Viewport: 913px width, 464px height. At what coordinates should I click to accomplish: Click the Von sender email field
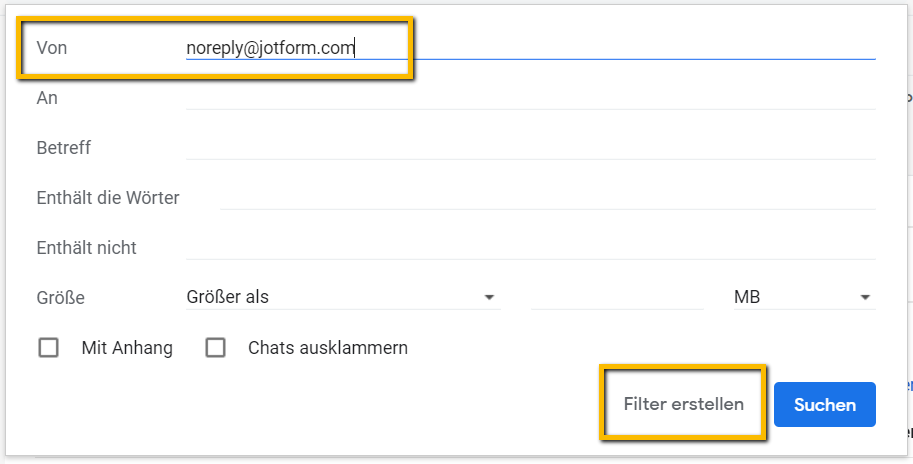click(530, 47)
